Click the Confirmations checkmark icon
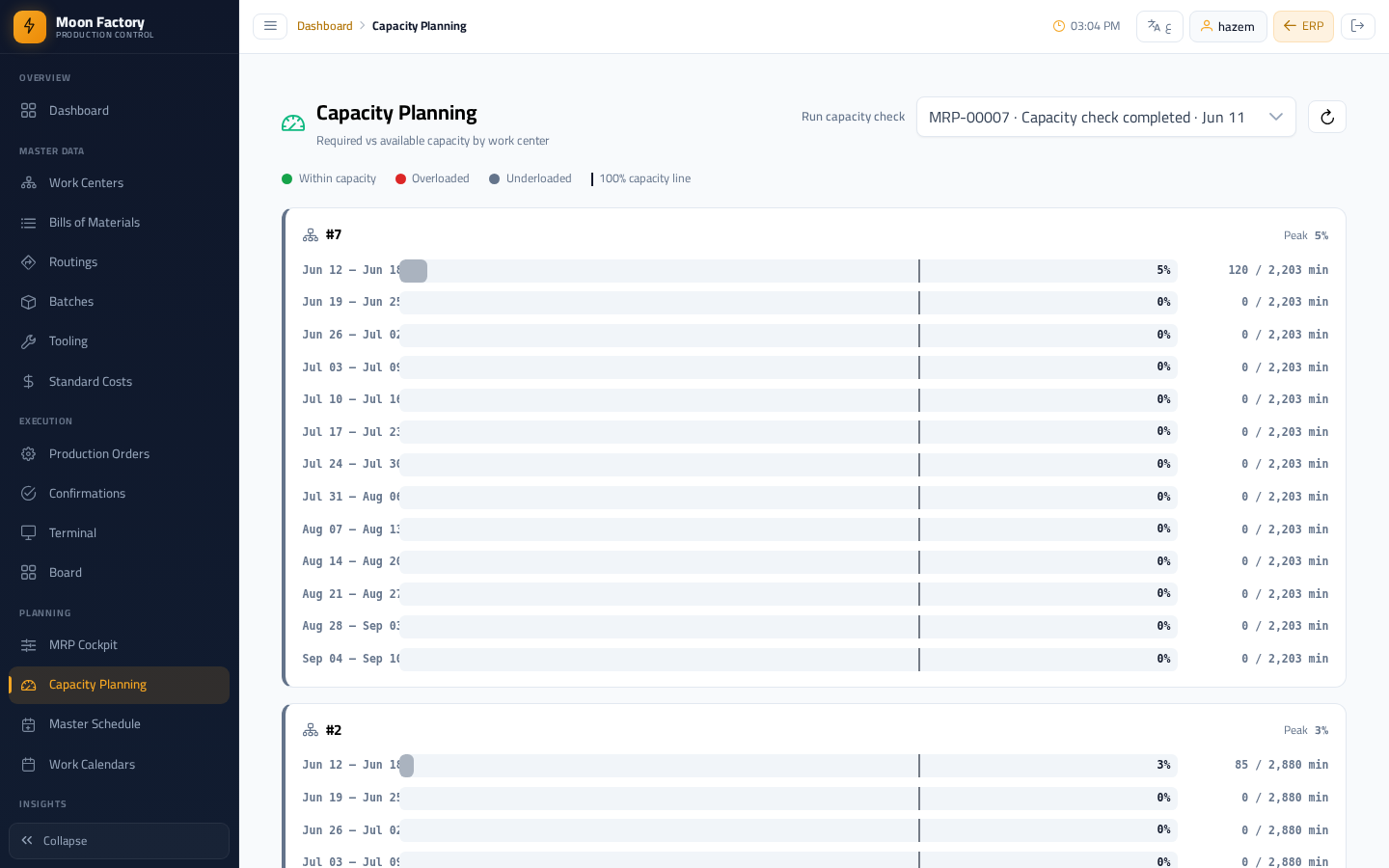1389x868 pixels. 29,494
